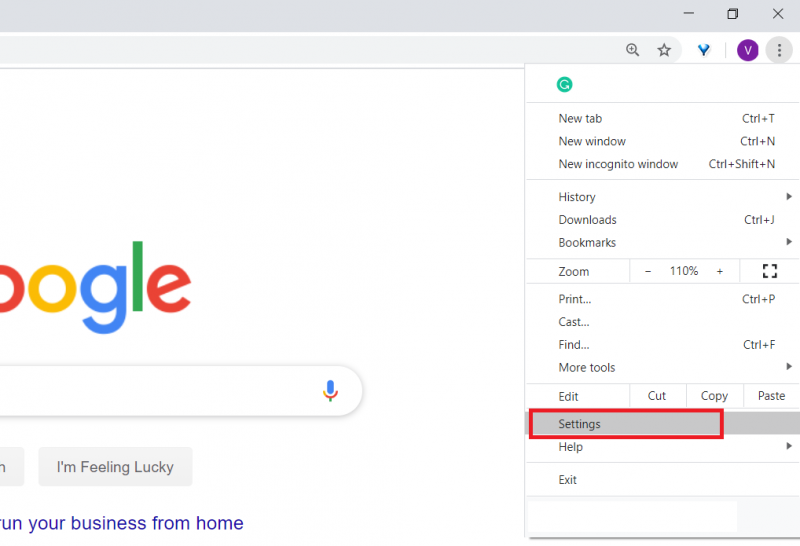800x546 pixels.
Task: Open the run your business from home link
Action: (x=121, y=523)
